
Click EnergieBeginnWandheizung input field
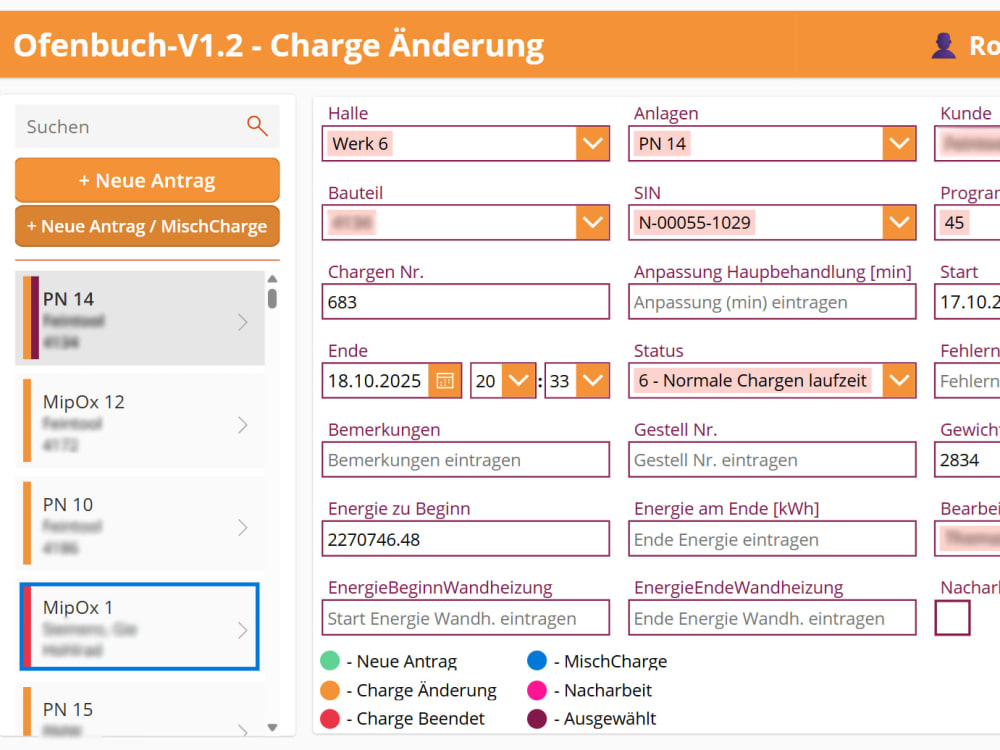(466, 618)
